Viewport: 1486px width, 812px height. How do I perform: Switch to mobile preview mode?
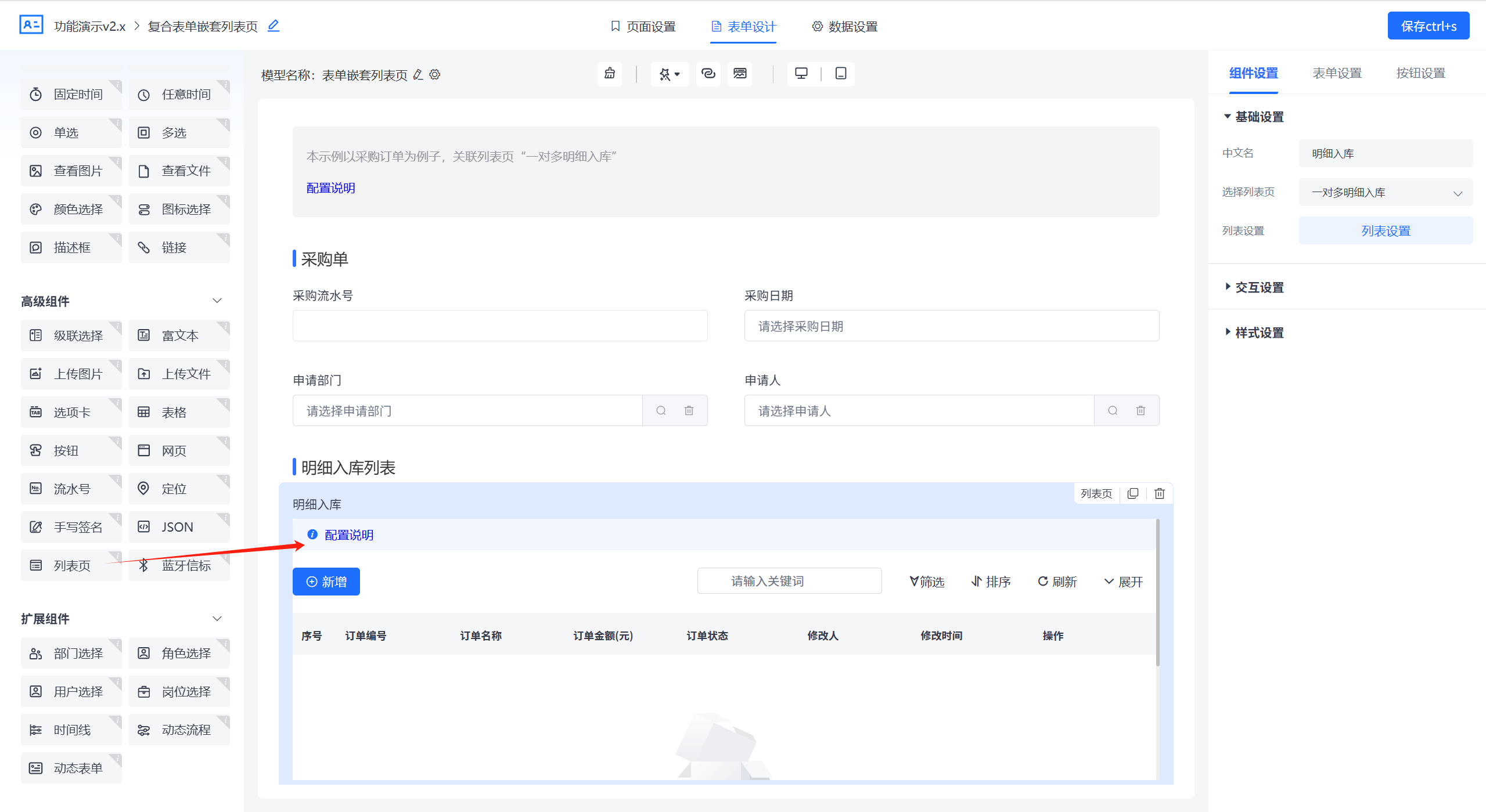840,74
